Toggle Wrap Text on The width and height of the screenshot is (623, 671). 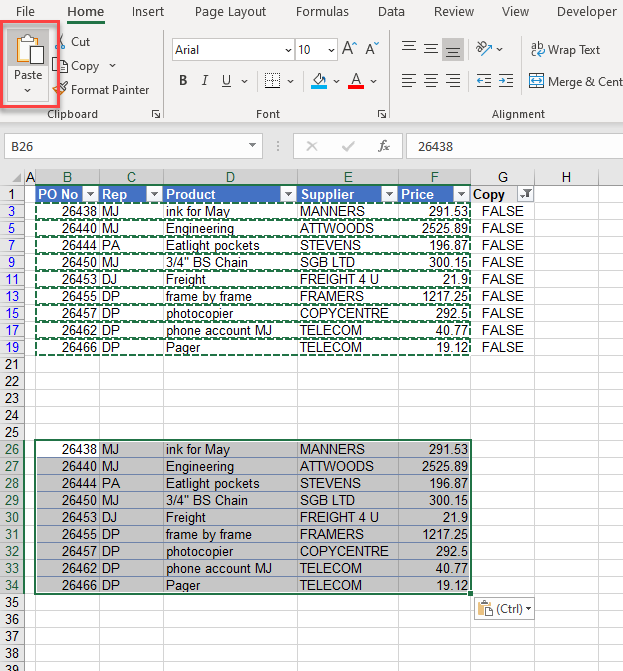tap(565, 49)
